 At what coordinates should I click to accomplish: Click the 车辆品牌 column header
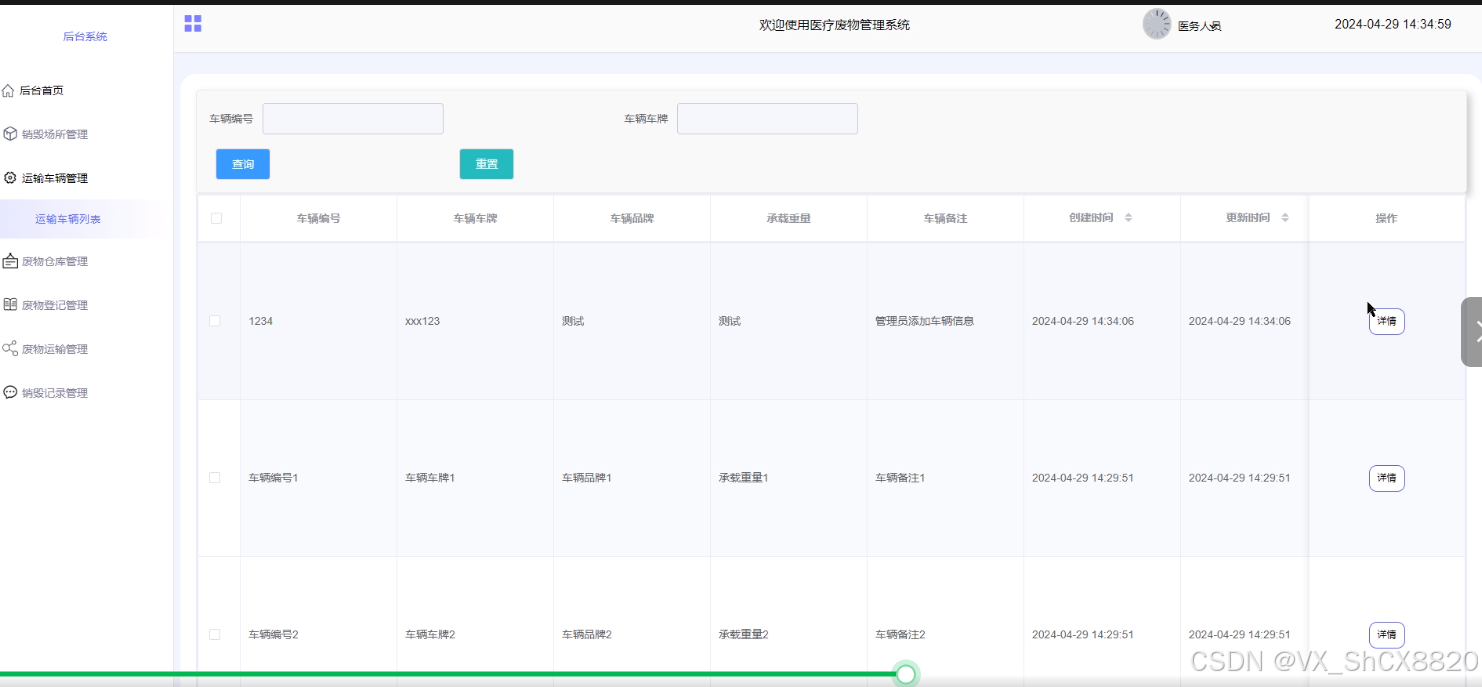pos(632,218)
